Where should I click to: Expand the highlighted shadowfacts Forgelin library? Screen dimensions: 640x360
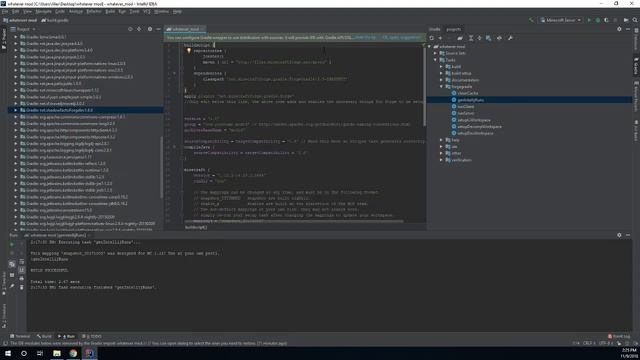[16, 110]
